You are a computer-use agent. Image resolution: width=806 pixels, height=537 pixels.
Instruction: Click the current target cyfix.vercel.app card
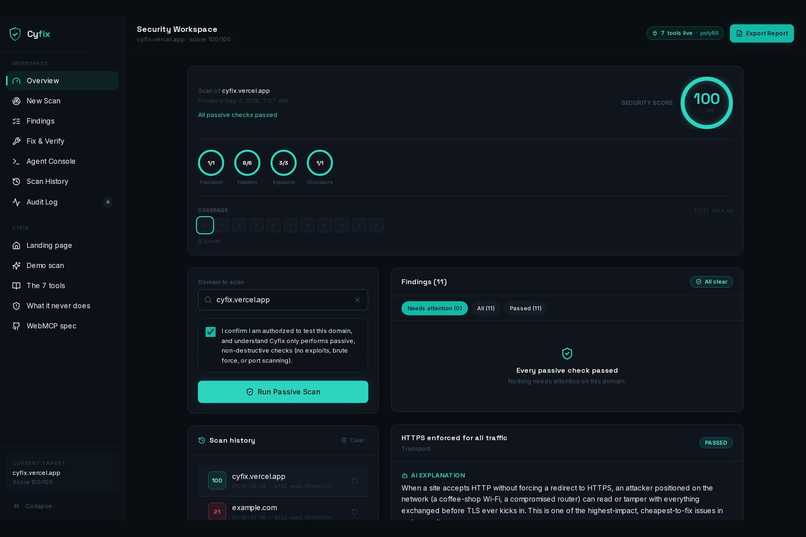(x=62, y=473)
